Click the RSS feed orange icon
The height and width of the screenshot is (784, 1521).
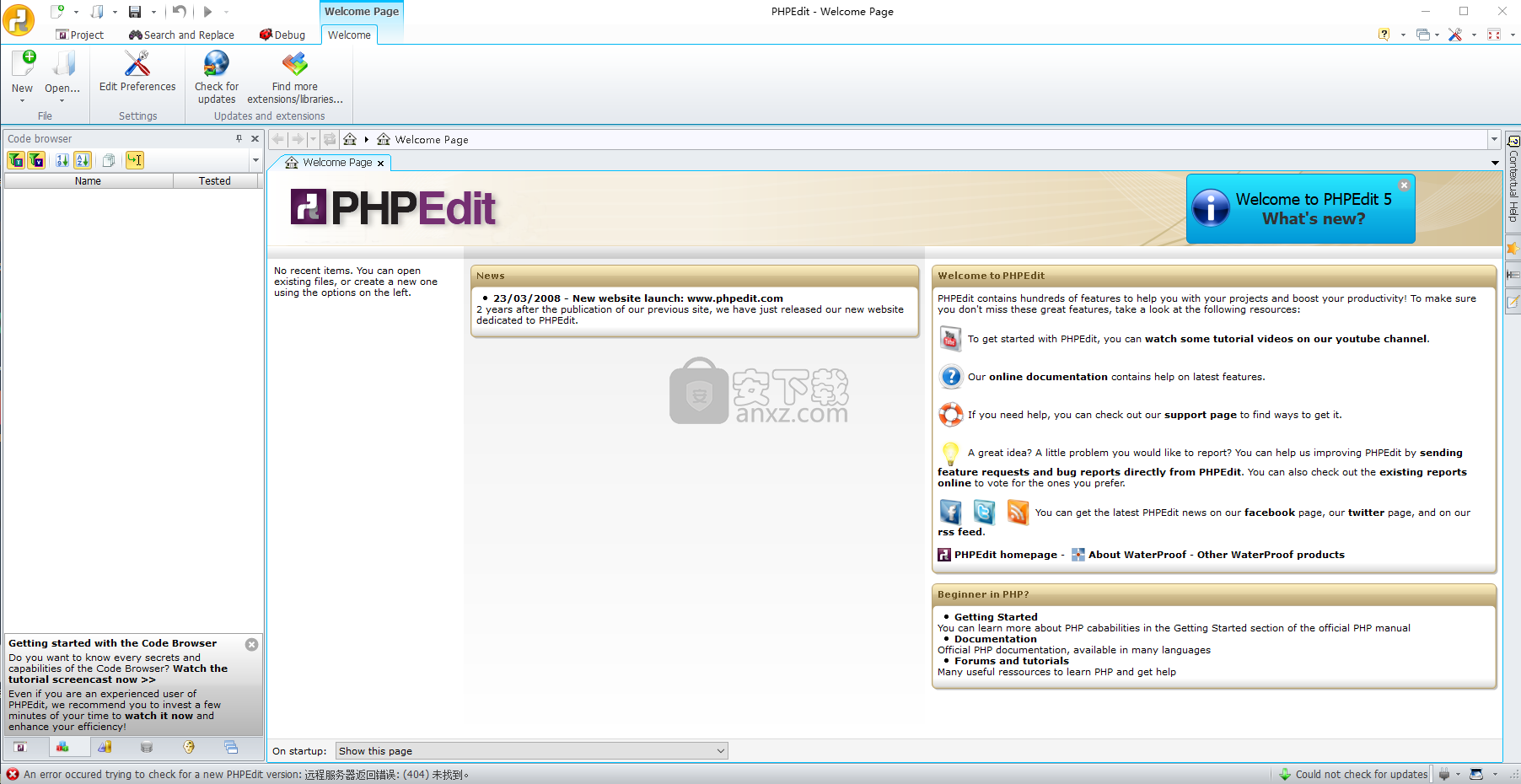click(1018, 512)
